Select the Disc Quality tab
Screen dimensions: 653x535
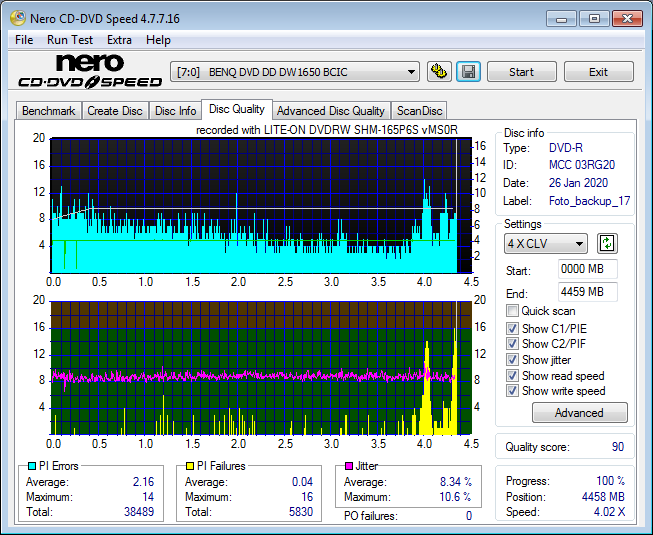click(x=237, y=109)
